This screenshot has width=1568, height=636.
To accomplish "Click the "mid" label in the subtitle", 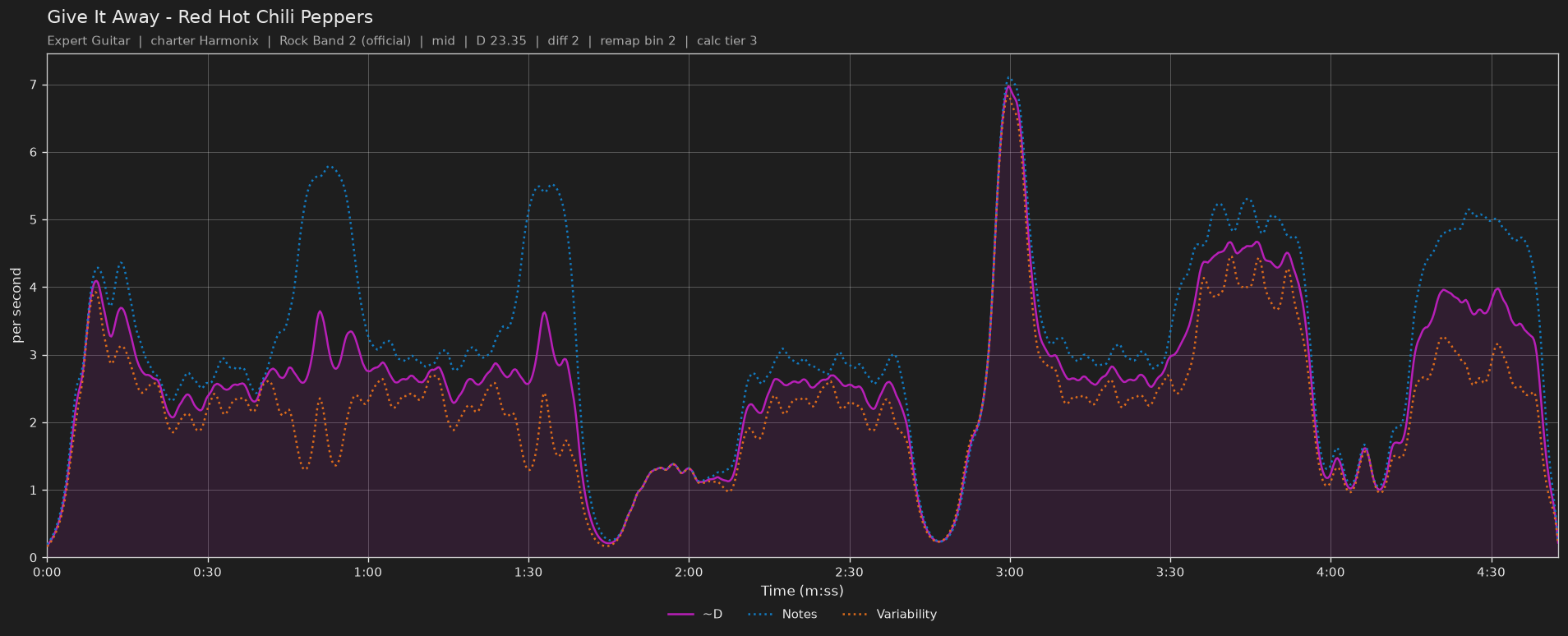I will click(x=444, y=41).
